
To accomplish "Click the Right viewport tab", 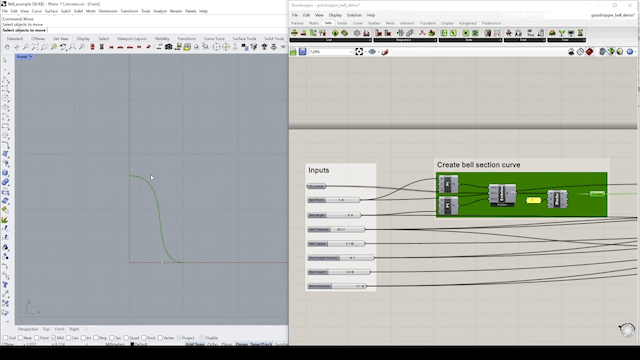I will pyautogui.click(x=74, y=329).
